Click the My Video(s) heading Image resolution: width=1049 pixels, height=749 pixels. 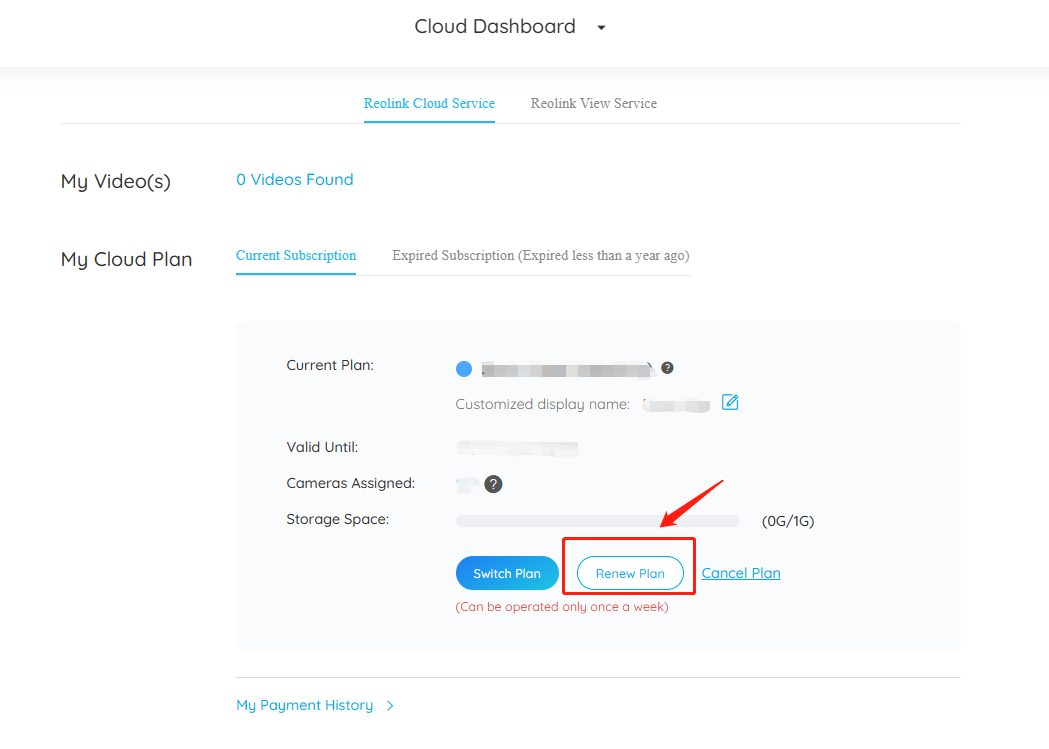116,181
